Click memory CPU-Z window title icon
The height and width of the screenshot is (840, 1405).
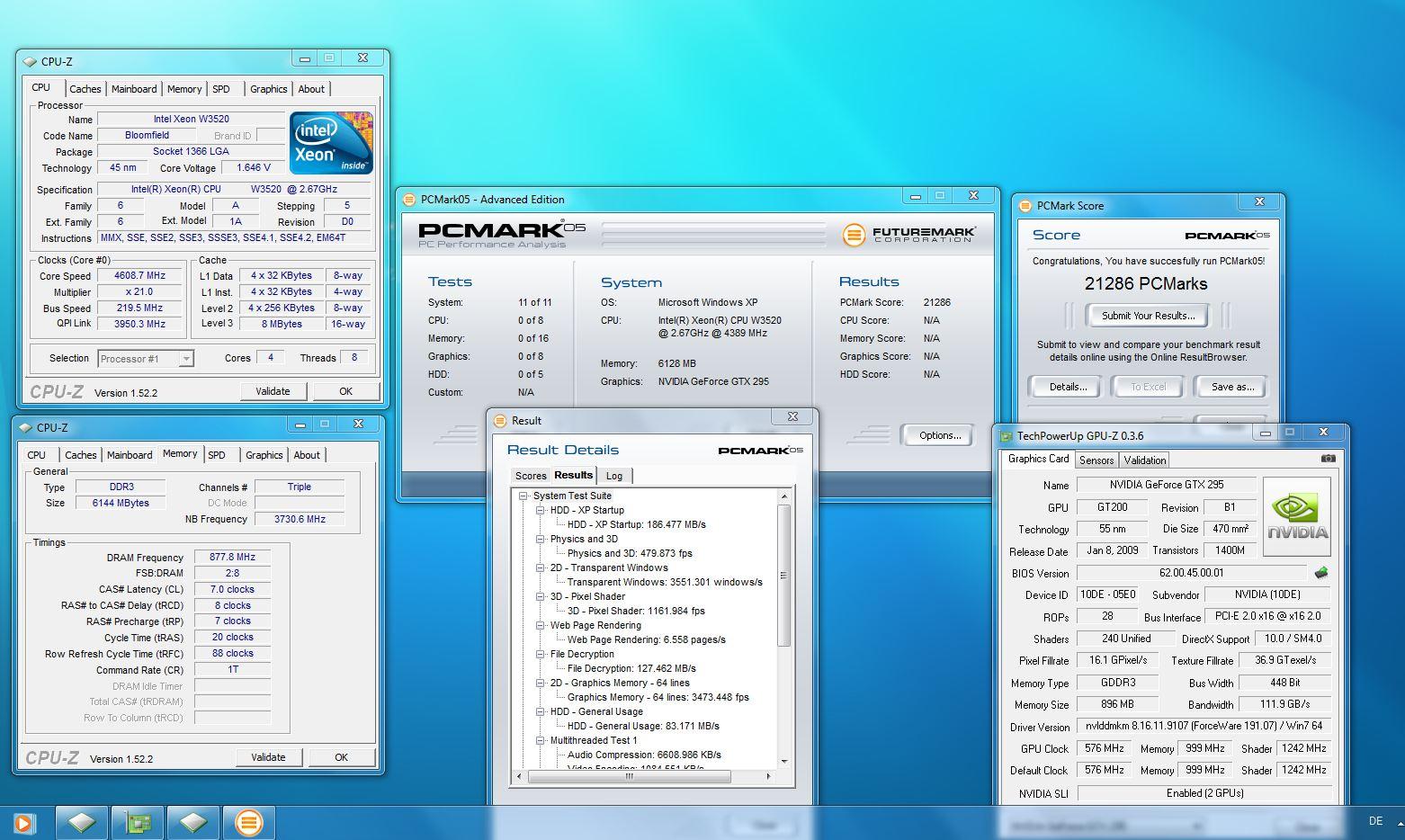click(25, 428)
